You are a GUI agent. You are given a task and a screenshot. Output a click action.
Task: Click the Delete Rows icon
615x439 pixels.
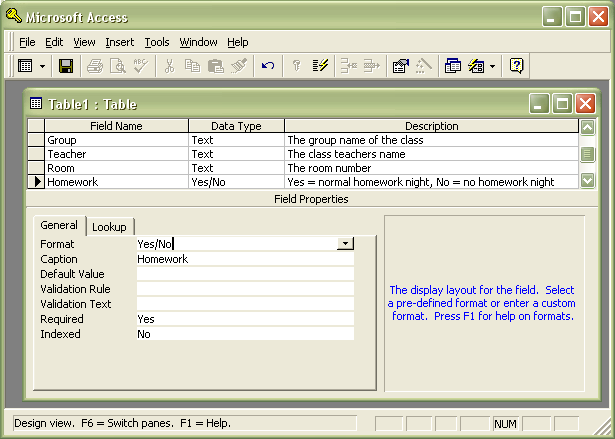[372, 66]
